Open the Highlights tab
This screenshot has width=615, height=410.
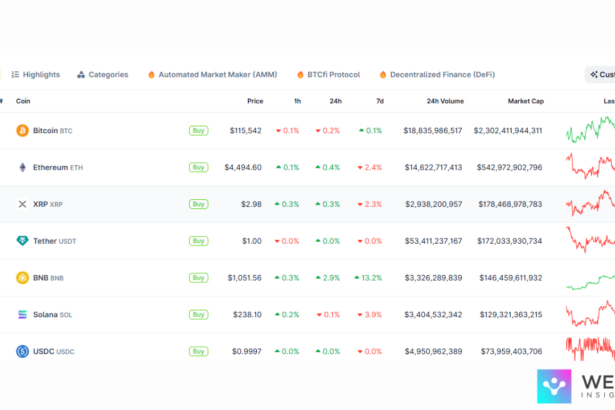(40, 75)
